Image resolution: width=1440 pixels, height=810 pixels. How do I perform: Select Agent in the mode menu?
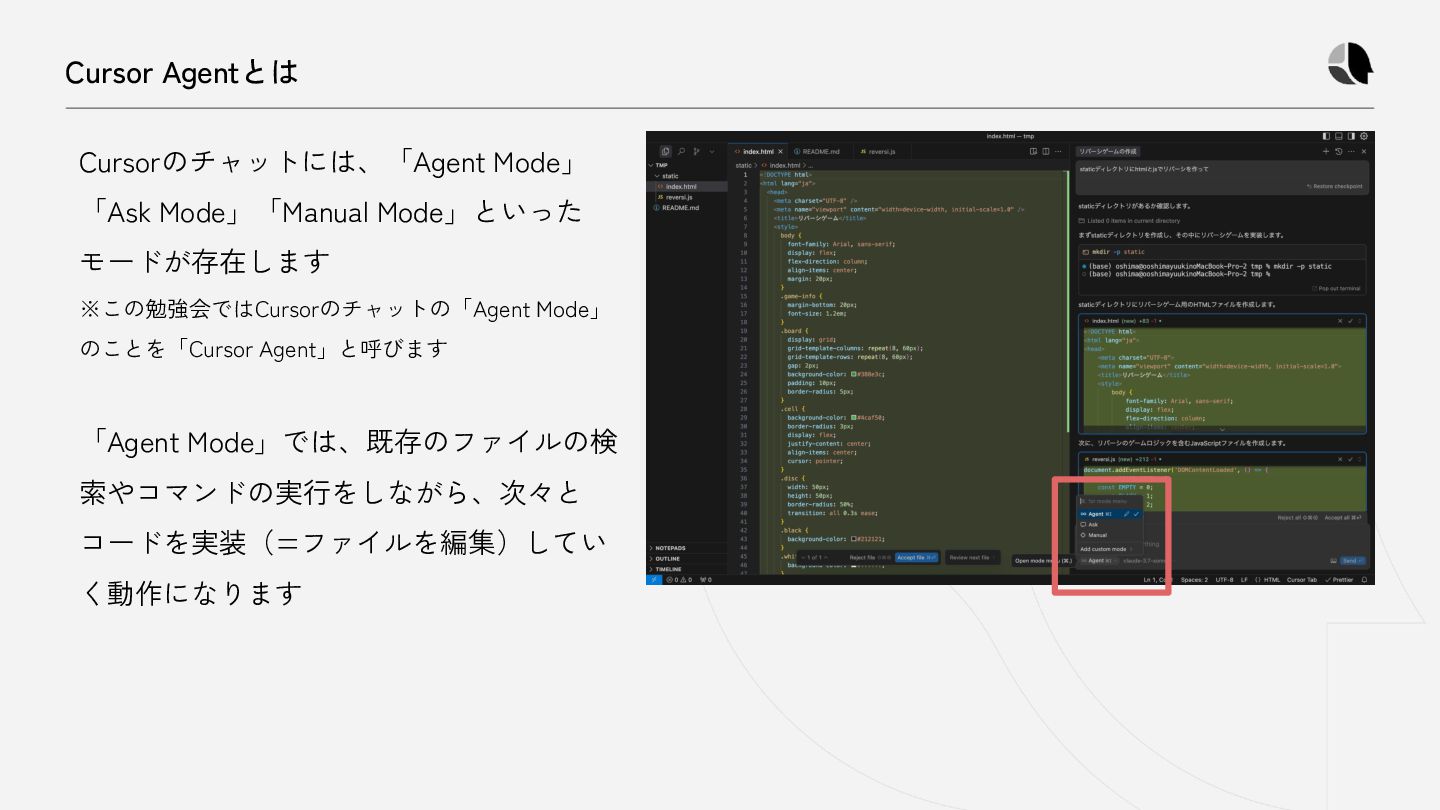(1110, 514)
